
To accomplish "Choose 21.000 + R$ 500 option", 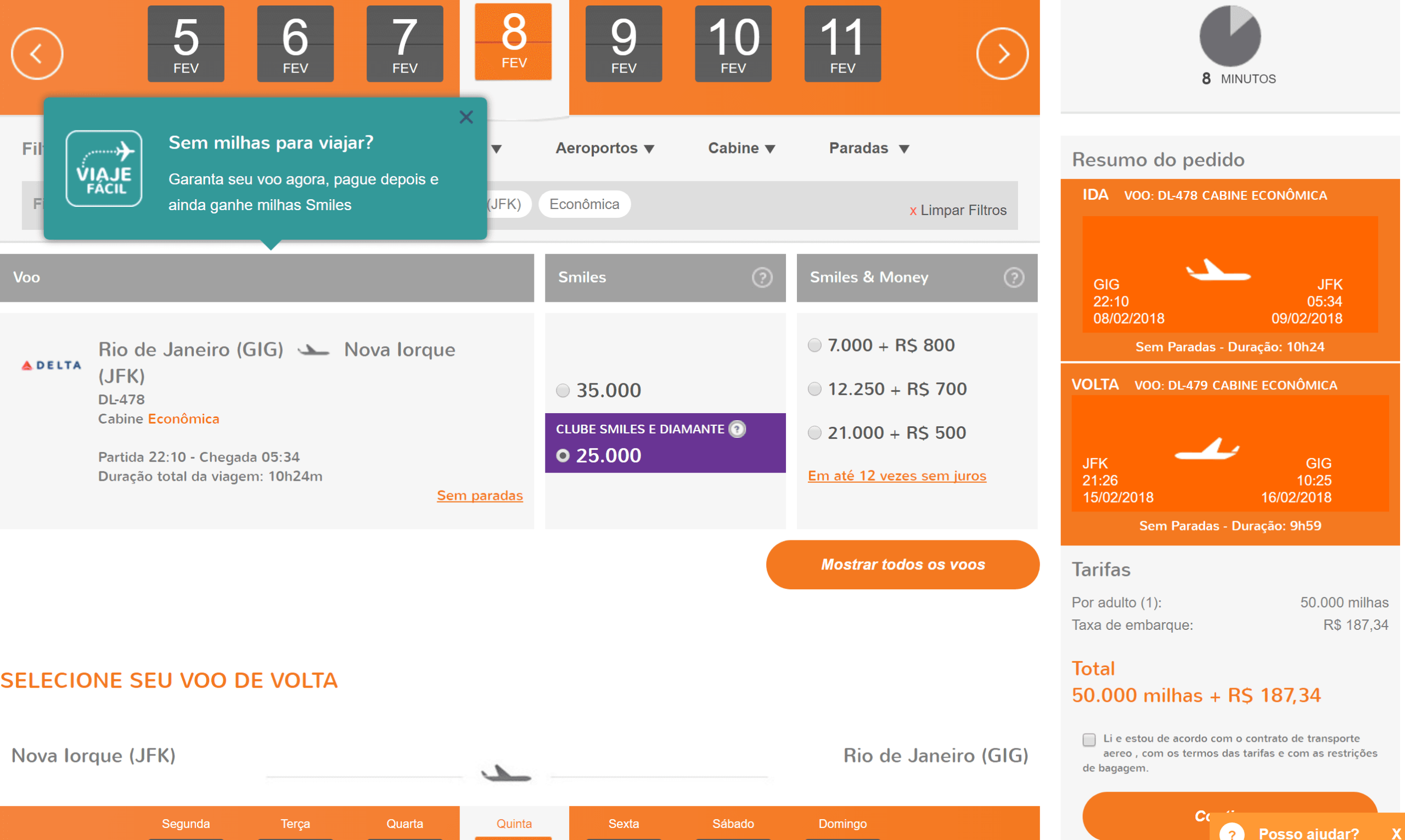I will [x=814, y=433].
